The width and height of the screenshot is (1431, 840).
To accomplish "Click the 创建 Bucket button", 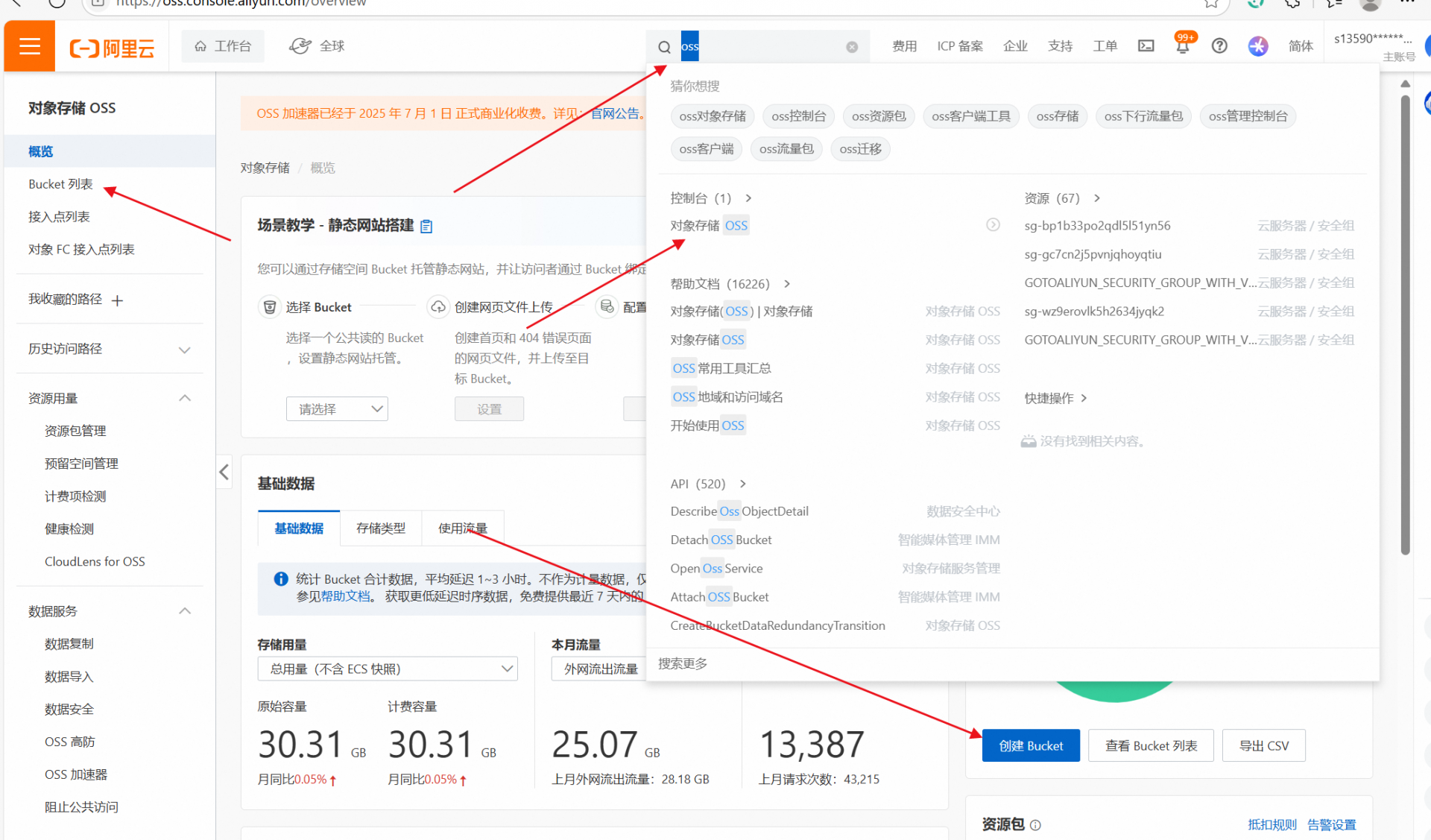I will click(x=1031, y=745).
